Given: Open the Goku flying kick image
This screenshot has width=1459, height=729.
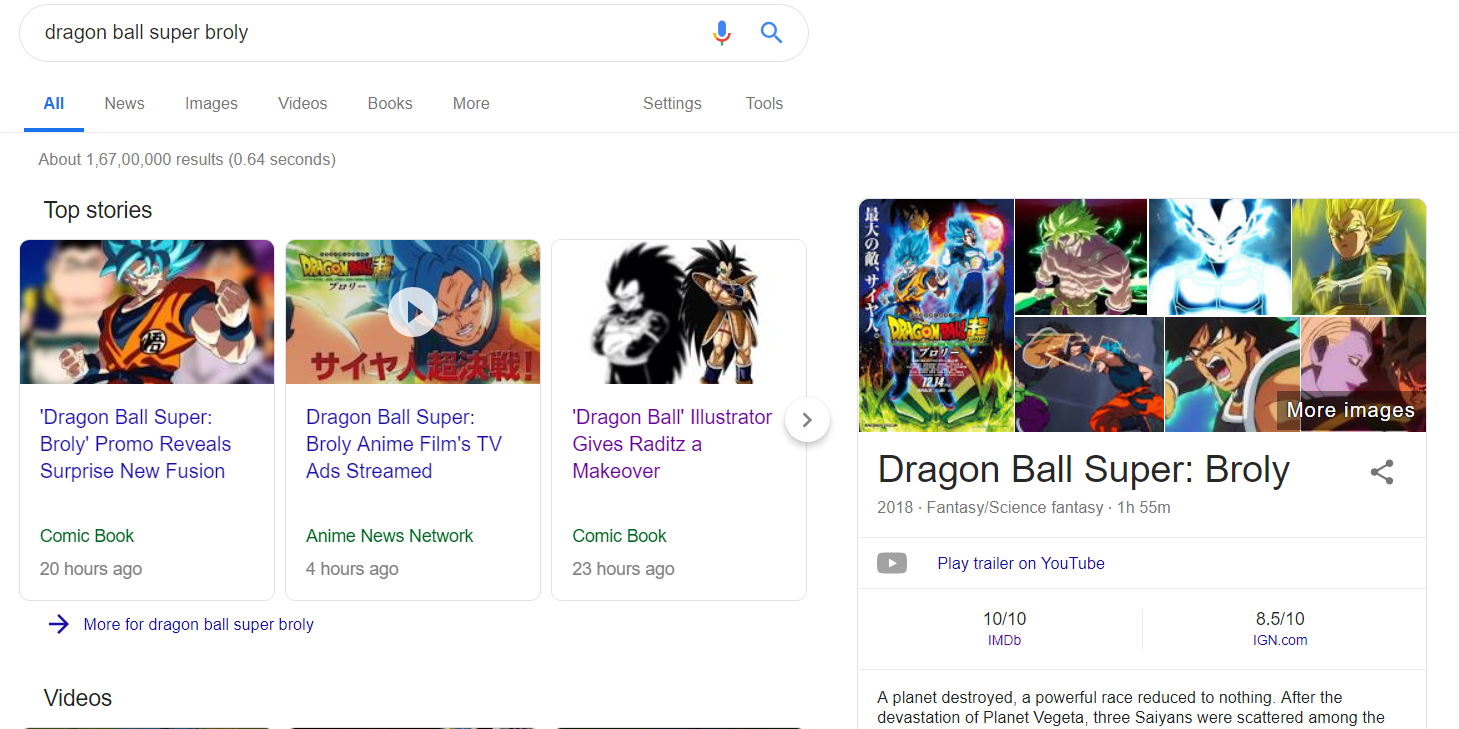Looking at the screenshot, I should tap(1089, 374).
